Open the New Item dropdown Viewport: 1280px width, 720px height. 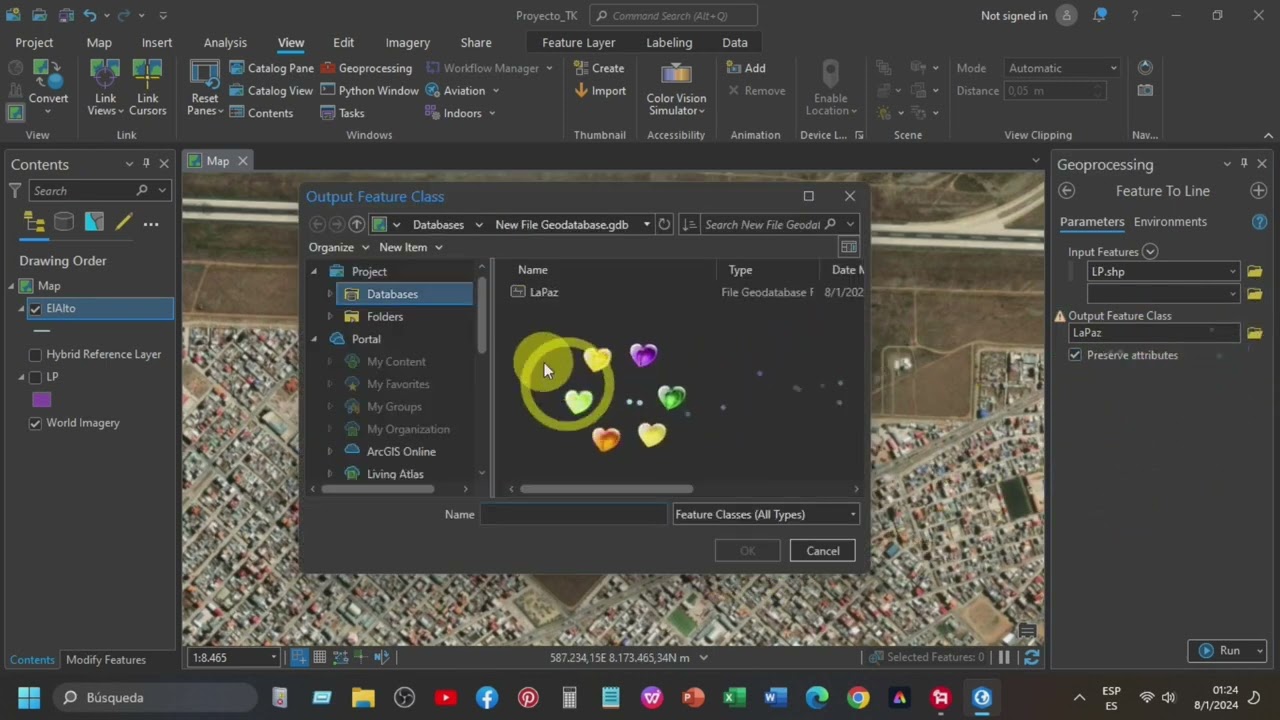[x=411, y=247]
